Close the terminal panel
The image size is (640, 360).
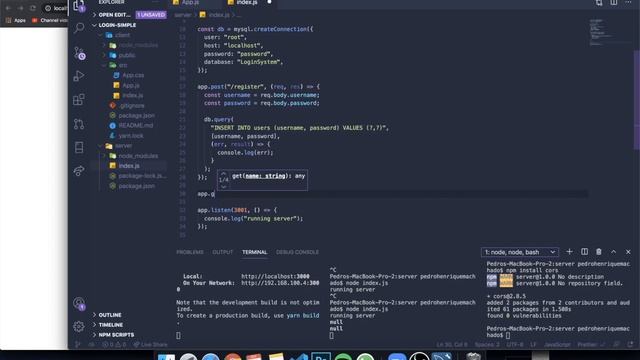coord(628,252)
